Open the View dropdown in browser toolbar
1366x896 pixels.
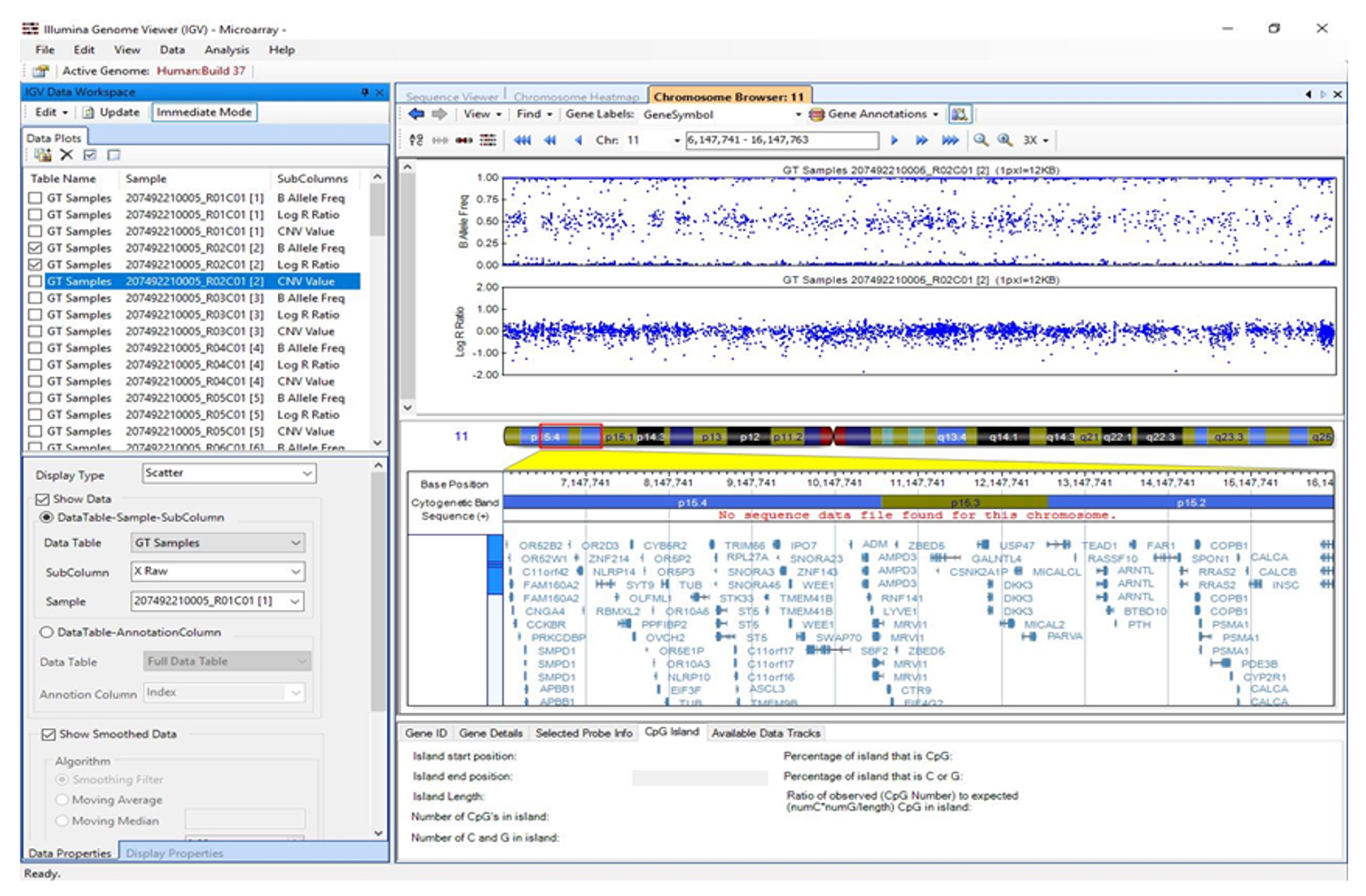tap(483, 114)
